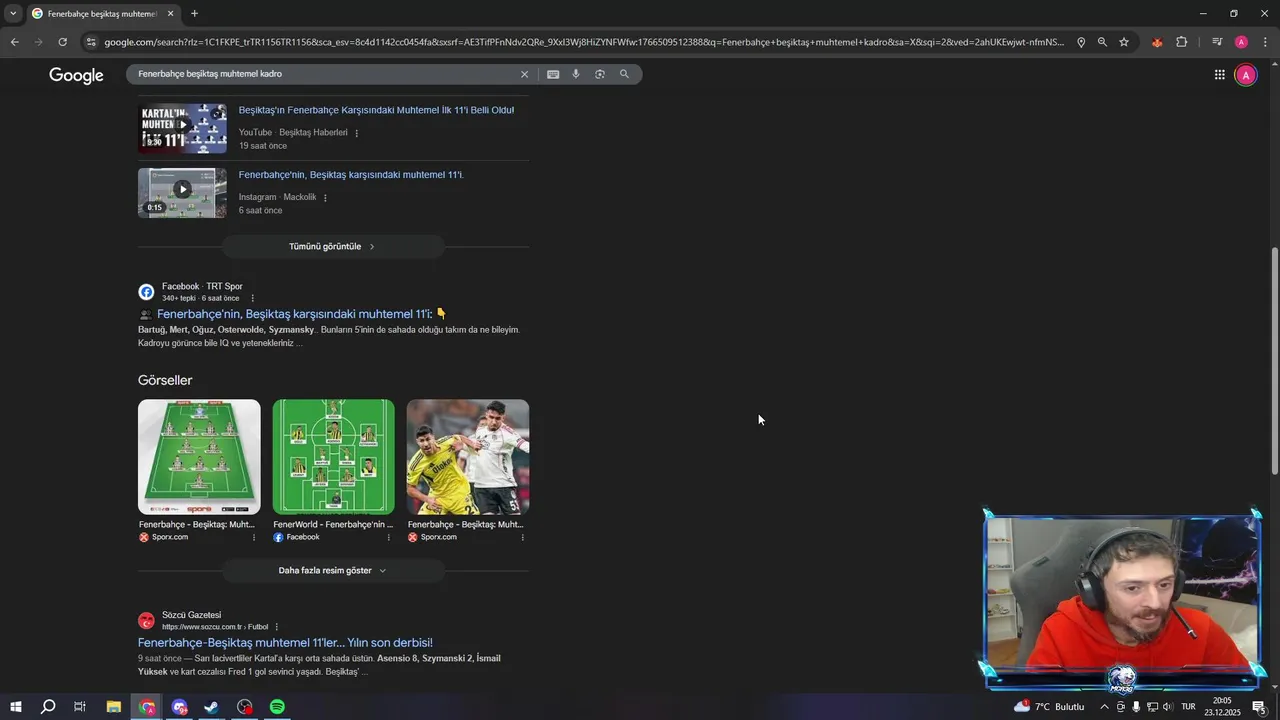Open more options for Sporx players photo
The image size is (1280, 720).
click(523, 537)
